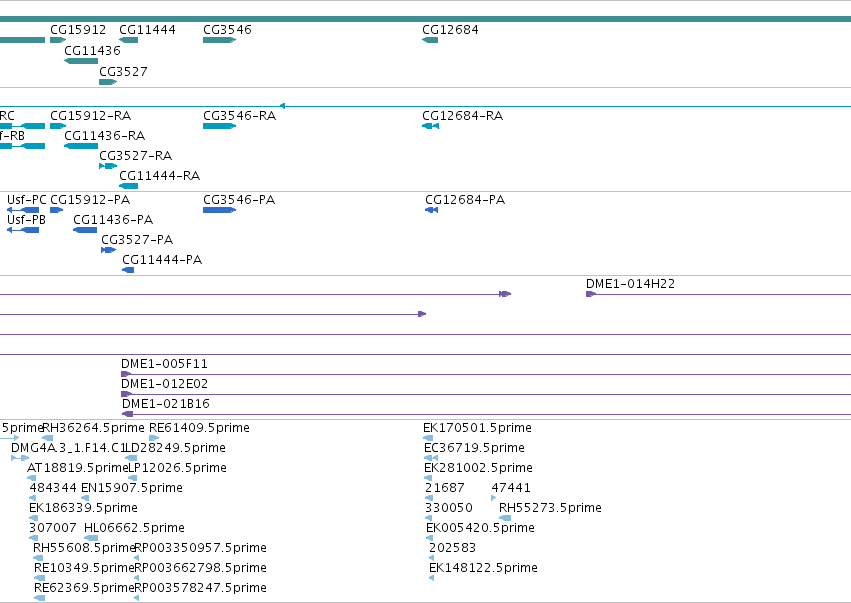Select the EK281002.5prime EST
The height and width of the screenshot is (603, 851).
coord(428,478)
